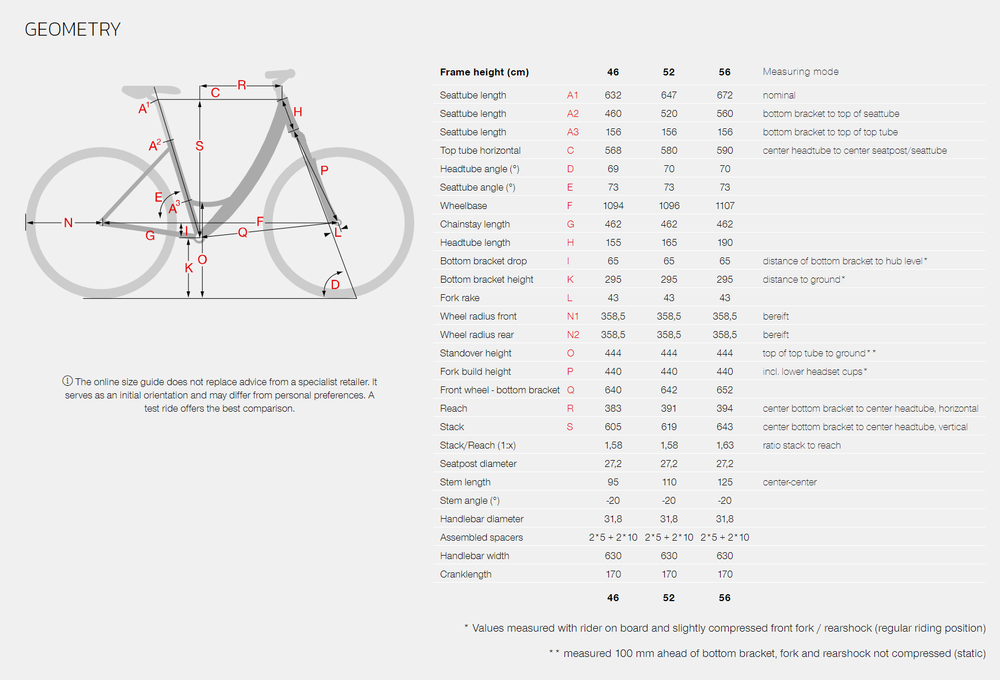Select the 56 column header beside Measuring mode
The width and height of the screenshot is (1000, 680).
point(724,72)
